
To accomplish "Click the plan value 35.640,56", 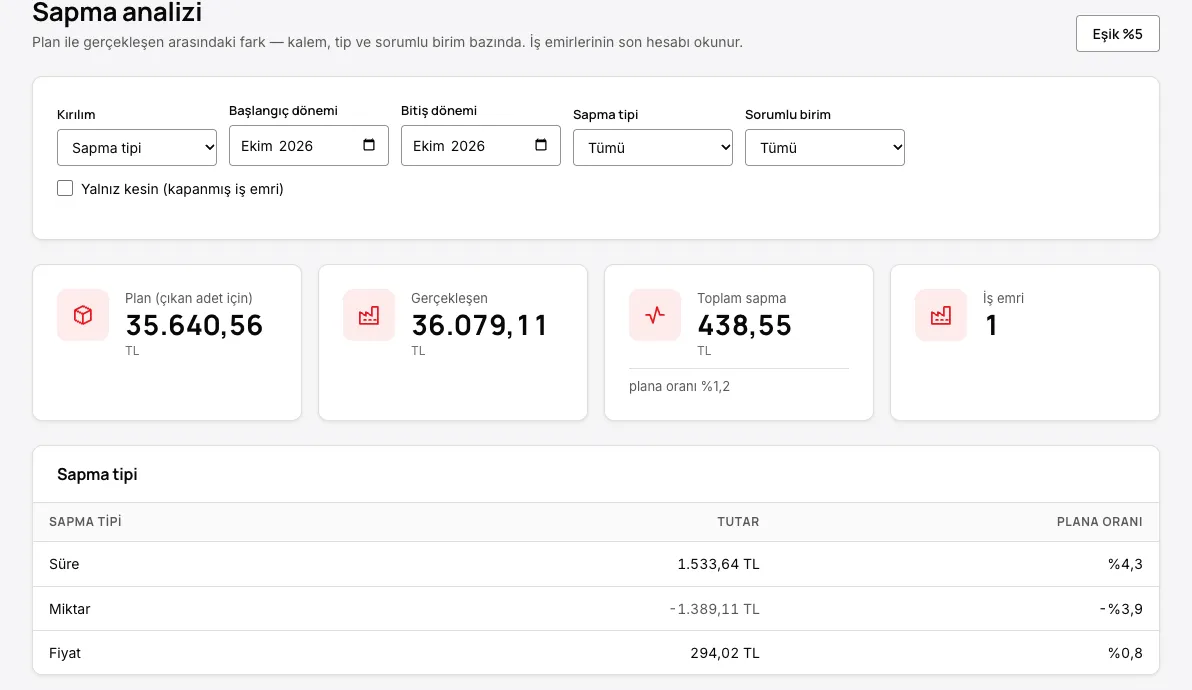I will point(194,325).
